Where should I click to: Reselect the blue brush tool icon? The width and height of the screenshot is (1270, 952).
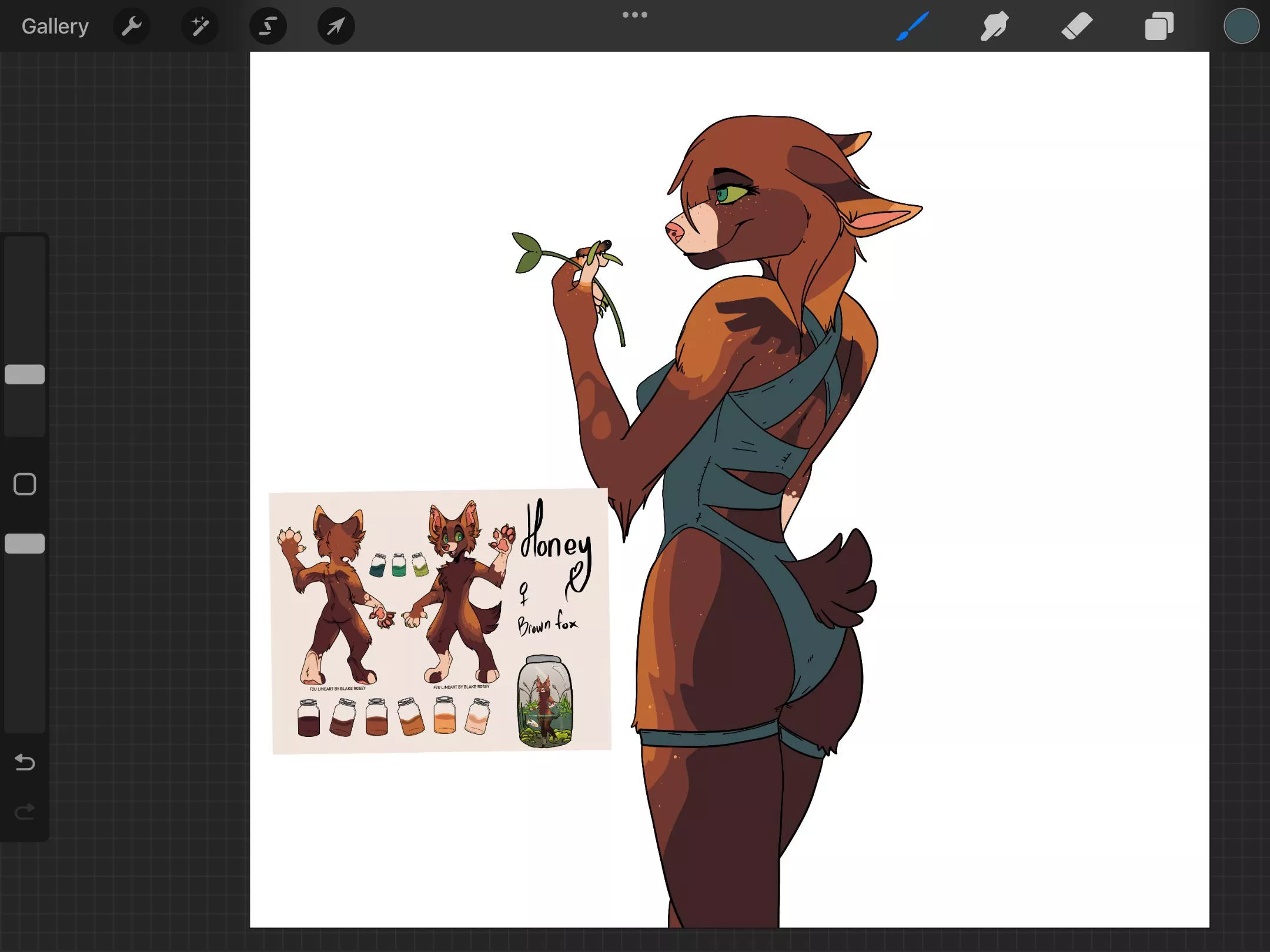912,25
